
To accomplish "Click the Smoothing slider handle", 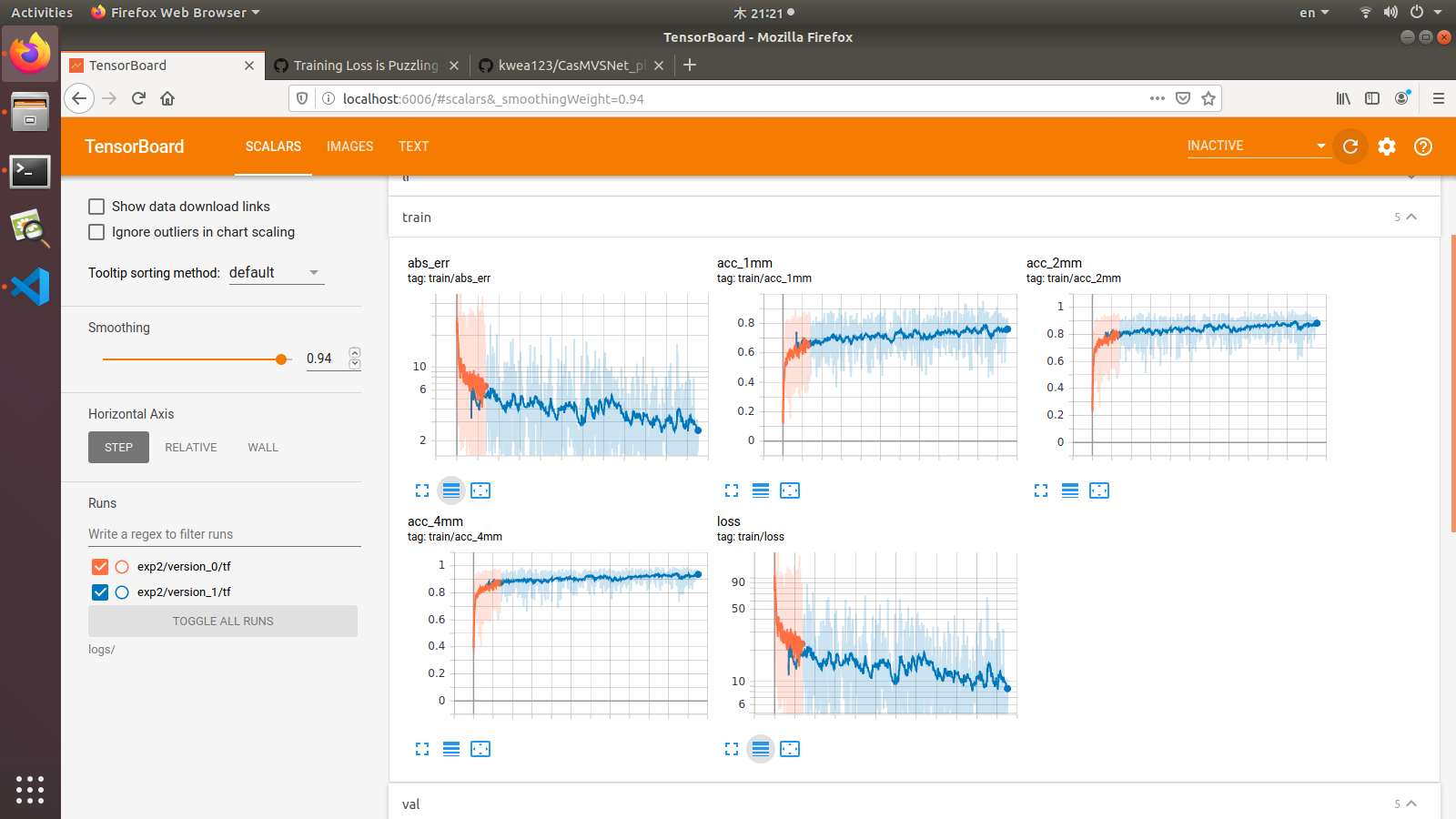I will coord(281,359).
